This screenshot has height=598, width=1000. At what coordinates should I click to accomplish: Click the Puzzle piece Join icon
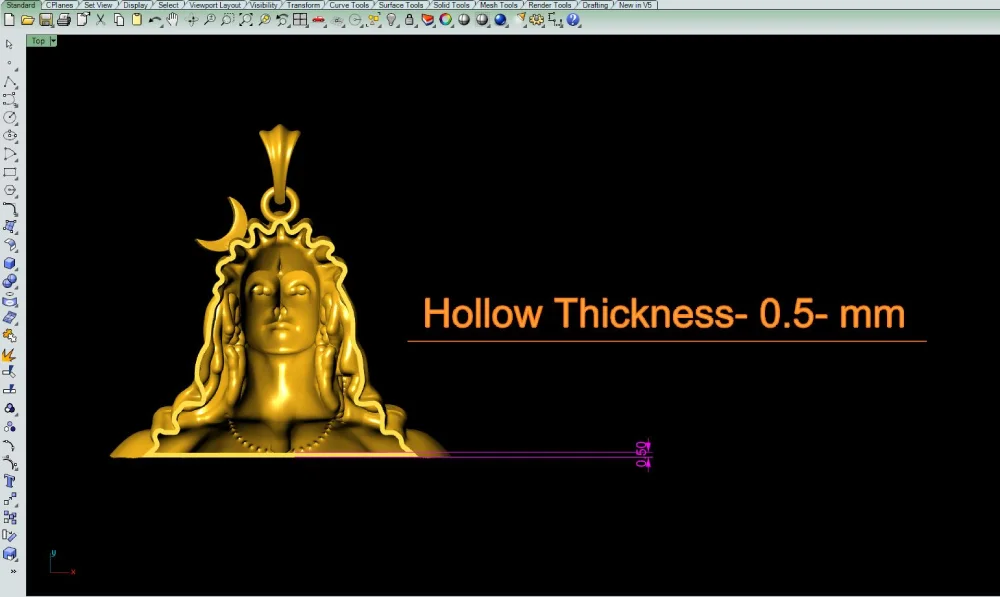tap(10, 335)
